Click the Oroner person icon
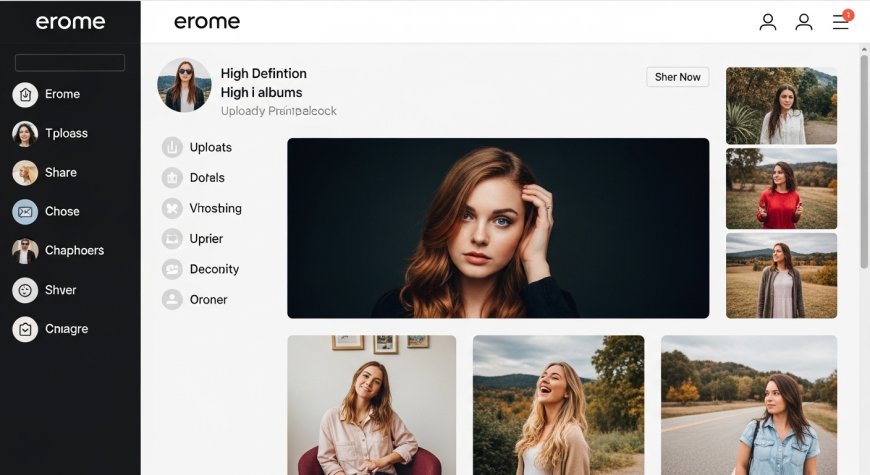This screenshot has width=870, height=475. (x=172, y=300)
